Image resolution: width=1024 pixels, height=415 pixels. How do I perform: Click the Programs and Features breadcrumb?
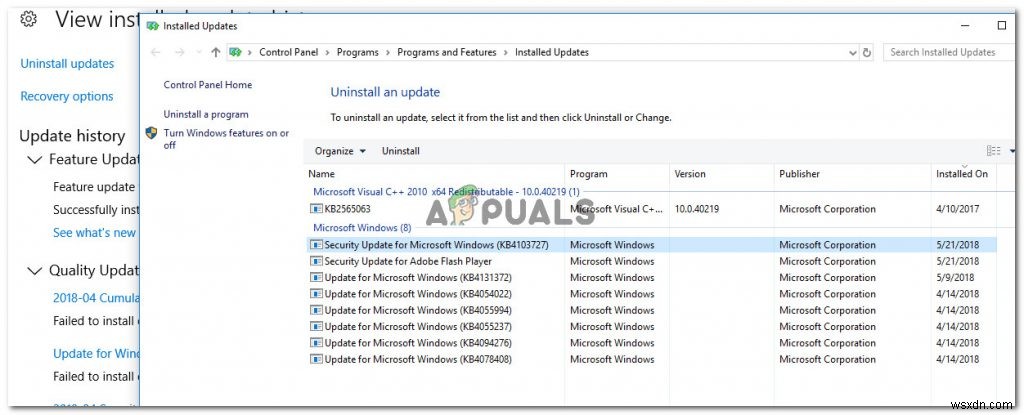pos(447,52)
